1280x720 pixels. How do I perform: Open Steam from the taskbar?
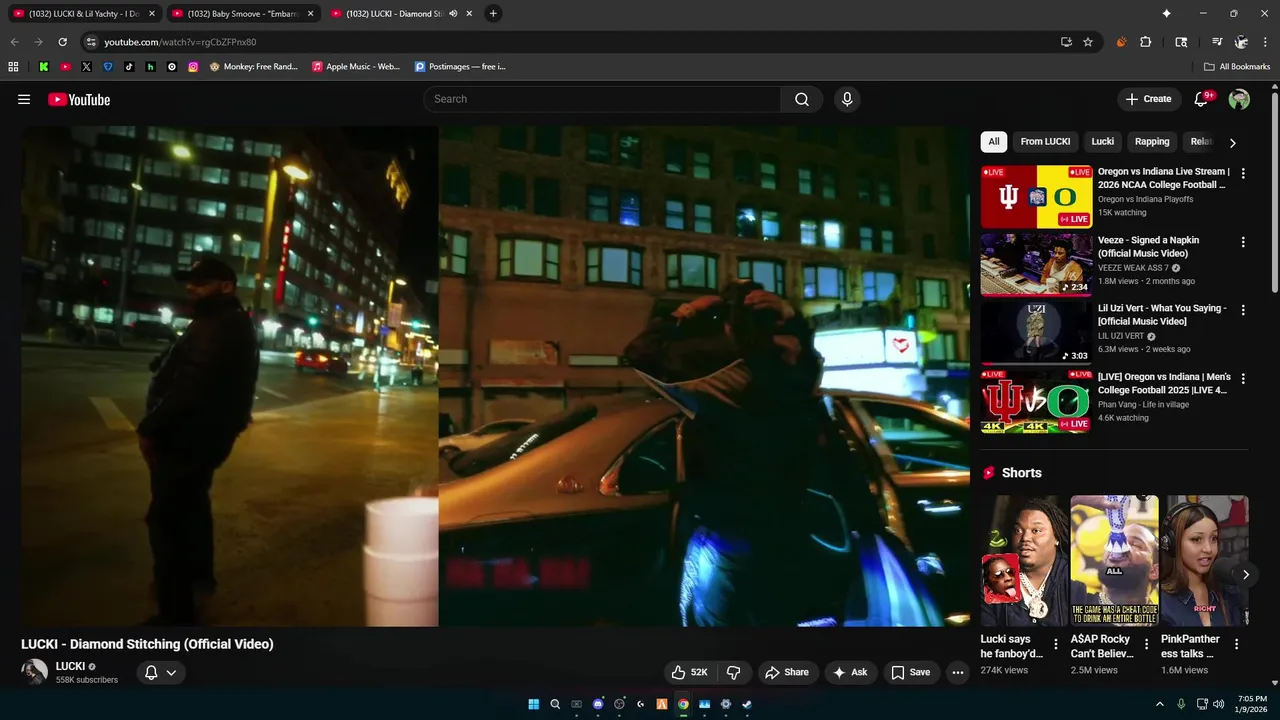tap(747, 704)
